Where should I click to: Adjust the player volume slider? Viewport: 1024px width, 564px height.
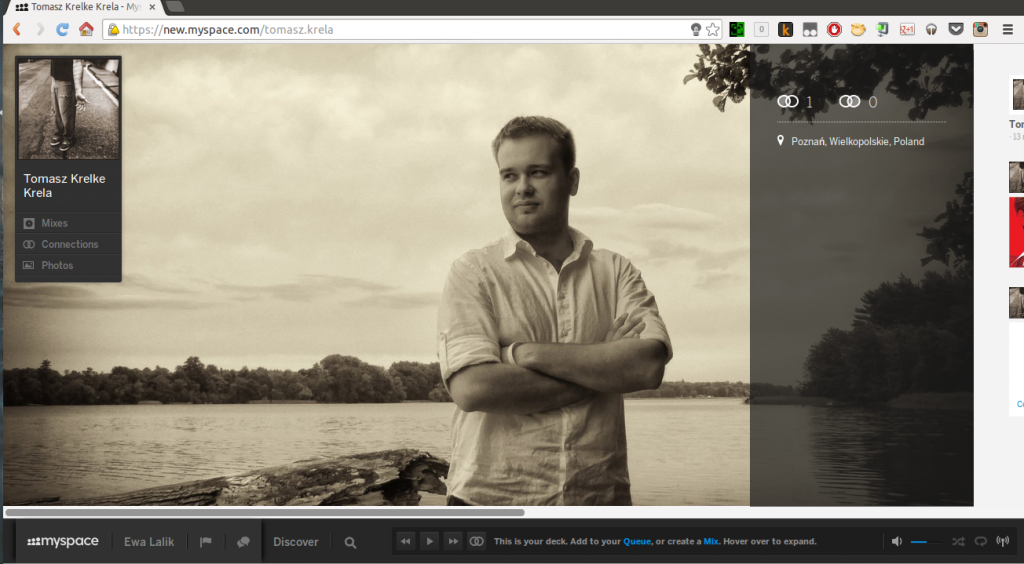tap(926, 542)
